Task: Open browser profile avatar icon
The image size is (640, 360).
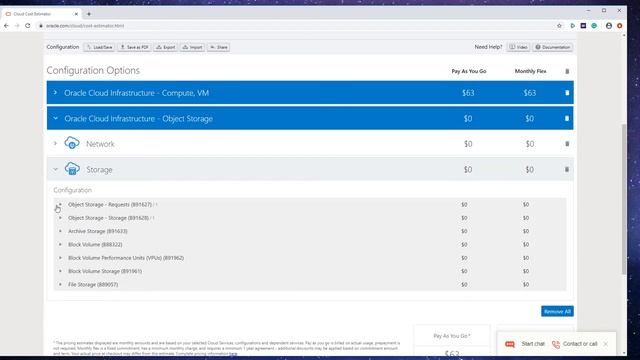Action: [609, 26]
